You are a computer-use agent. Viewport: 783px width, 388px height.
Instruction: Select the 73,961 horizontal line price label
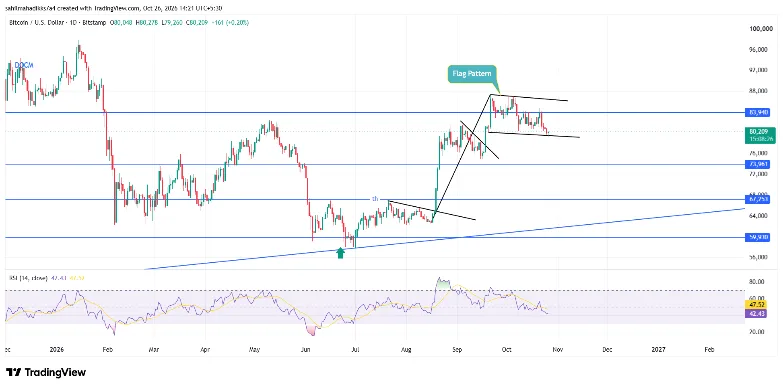759,164
